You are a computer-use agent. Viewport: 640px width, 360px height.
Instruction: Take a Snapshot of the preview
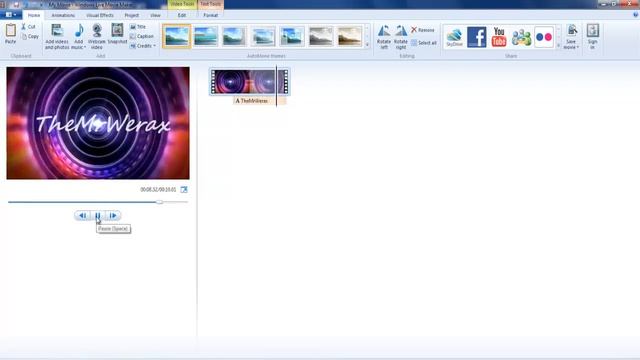pyautogui.click(x=118, y=34)
